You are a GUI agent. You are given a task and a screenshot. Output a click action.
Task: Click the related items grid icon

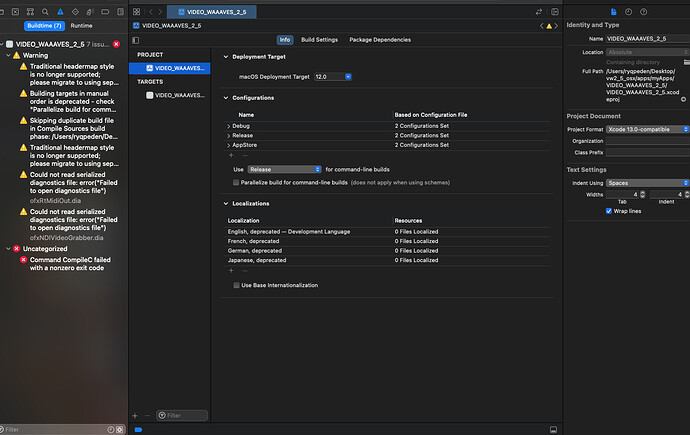136,12
